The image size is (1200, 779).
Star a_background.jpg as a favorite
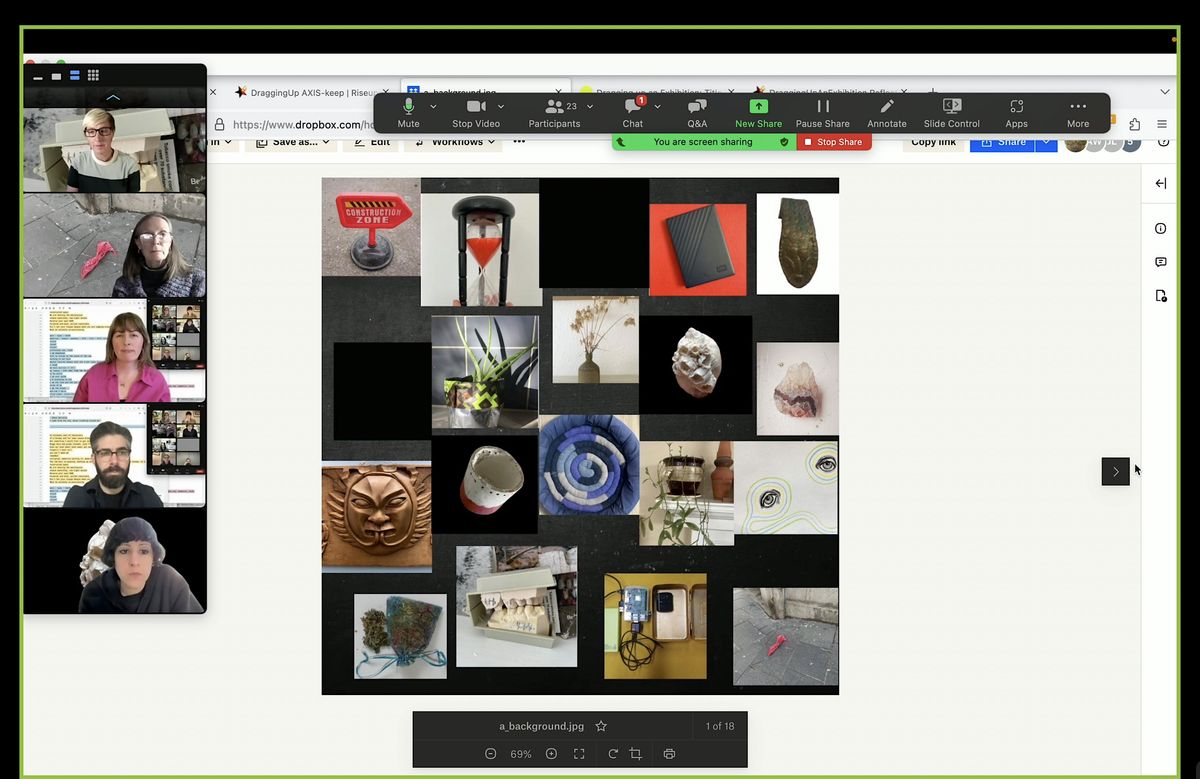point(601,726)
